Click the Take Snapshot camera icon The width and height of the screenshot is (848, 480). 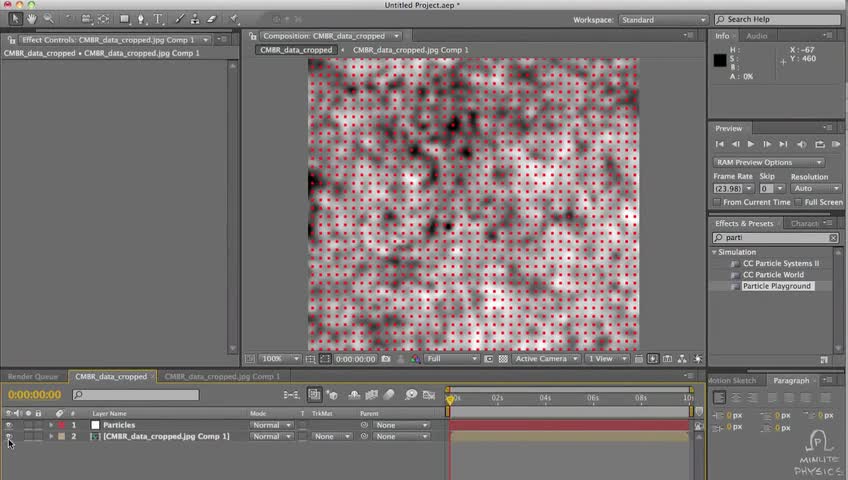point(386,359)
